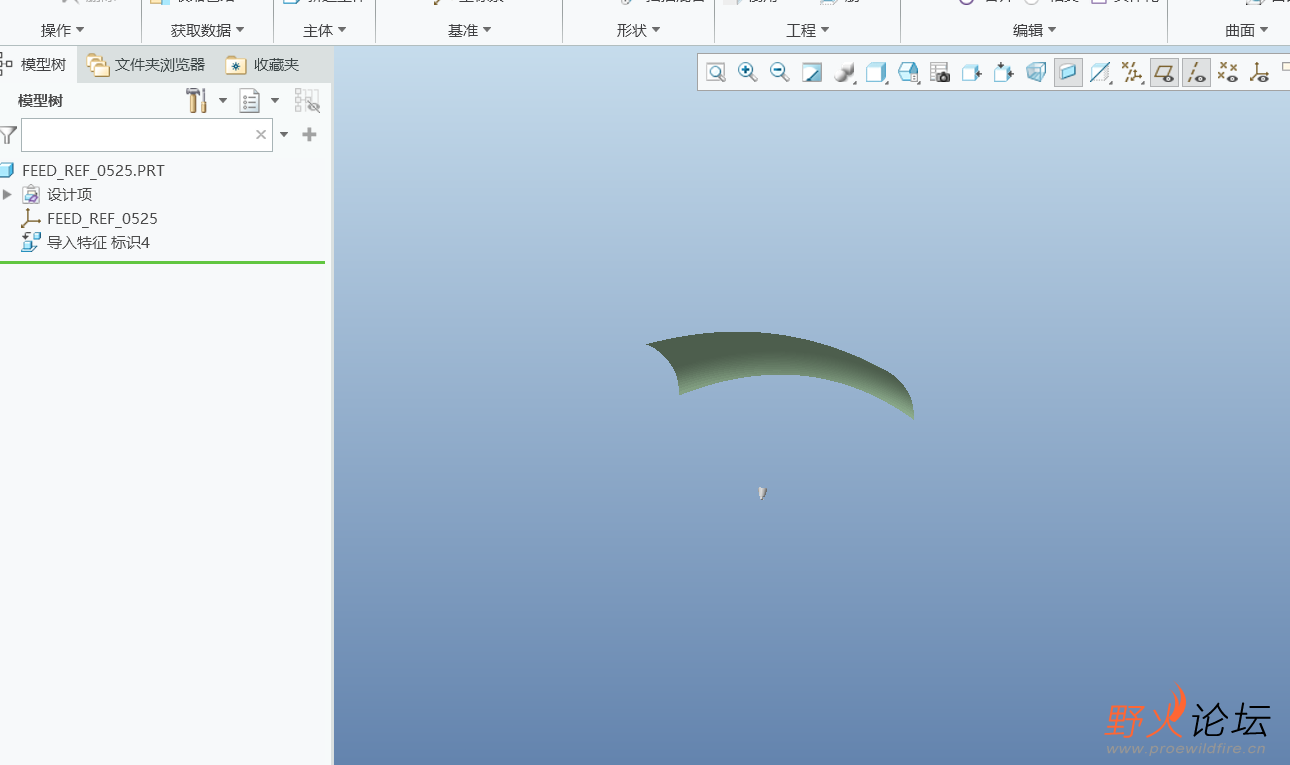Open the search options dropdown arrow
The height and width of the screenshot is (765, 1290).
284,135
